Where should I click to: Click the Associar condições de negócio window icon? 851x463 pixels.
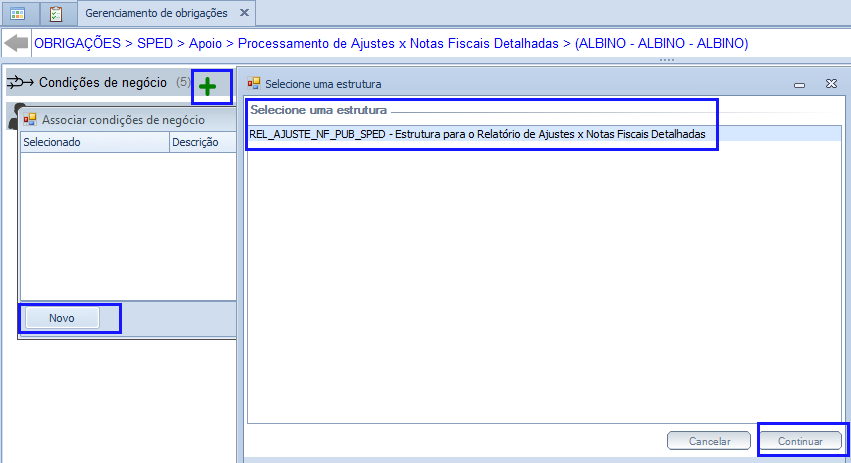pyautogui.click(x=30, y=119)
